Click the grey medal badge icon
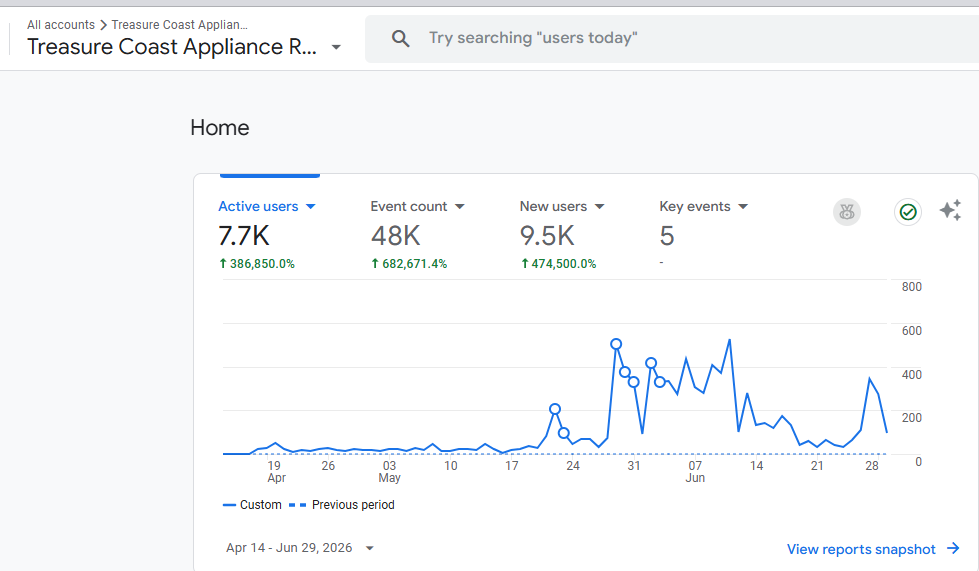The image size is (979, 571). coord(847,212)
